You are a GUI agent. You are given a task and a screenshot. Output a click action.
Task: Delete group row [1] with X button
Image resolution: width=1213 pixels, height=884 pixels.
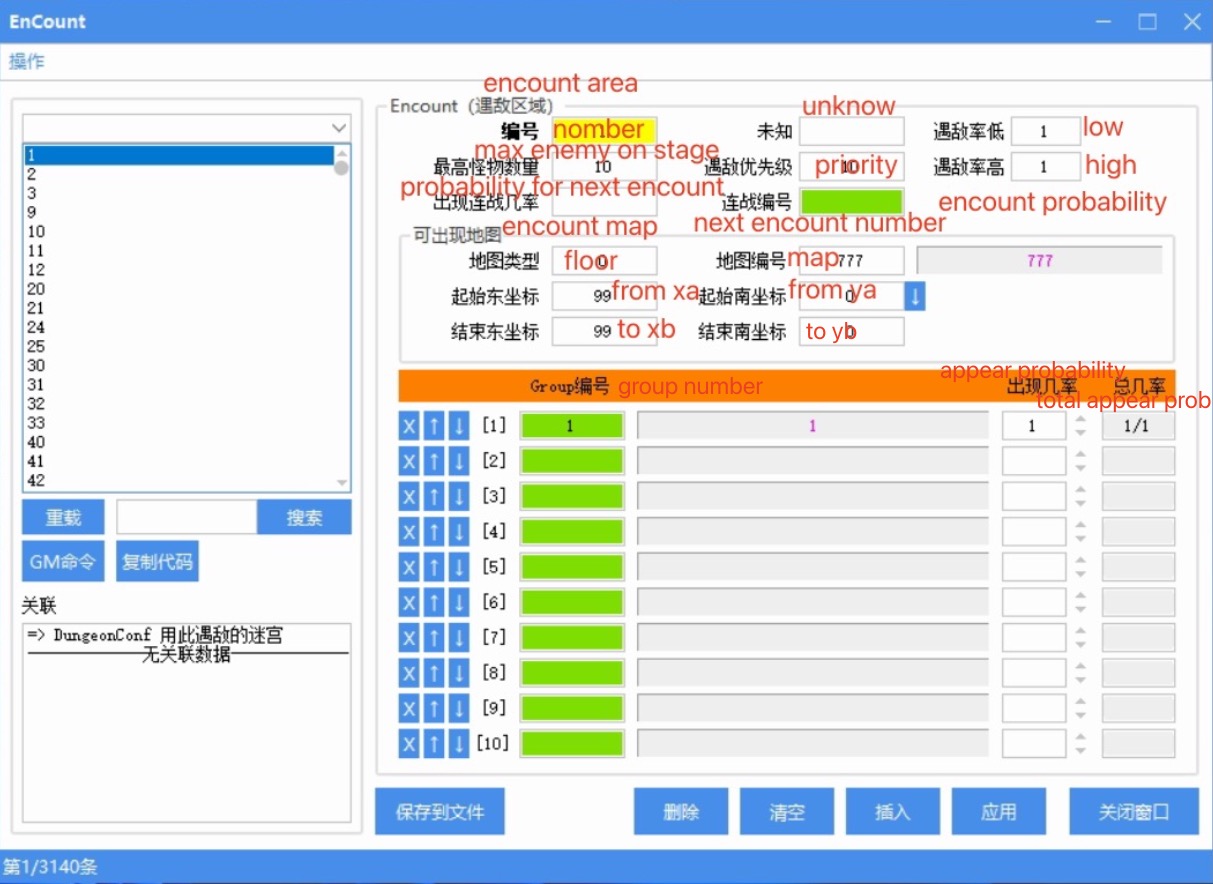click(x=409, y=426)
